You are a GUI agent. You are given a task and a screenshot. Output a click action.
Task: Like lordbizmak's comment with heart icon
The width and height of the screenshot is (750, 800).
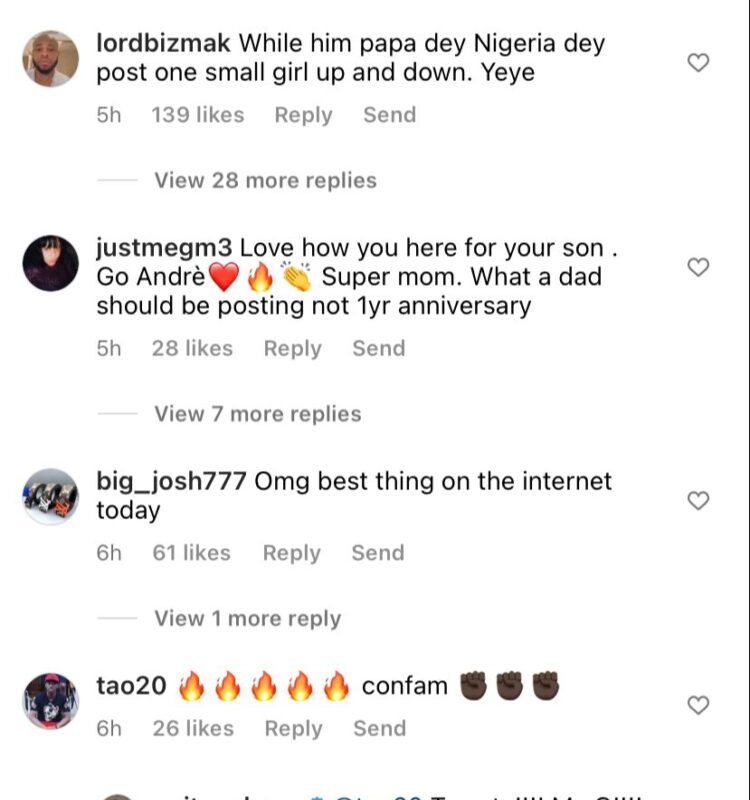pyautogui.click(x=699, y=63)
